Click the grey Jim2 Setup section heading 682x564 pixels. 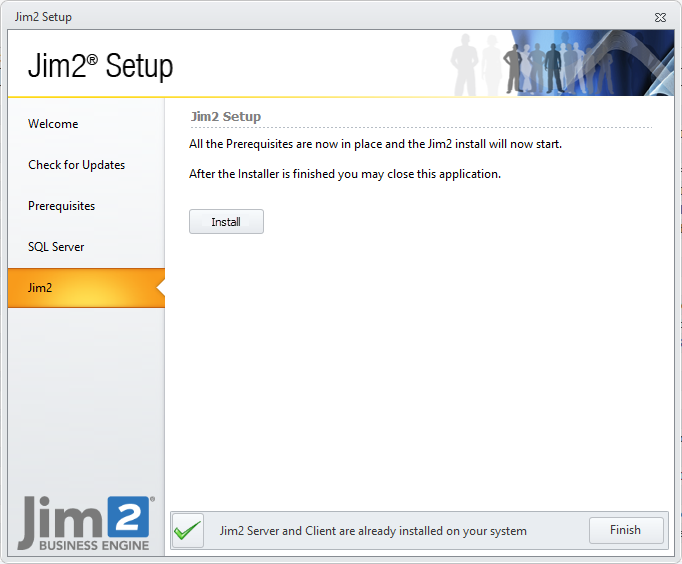tap(225, 117)
